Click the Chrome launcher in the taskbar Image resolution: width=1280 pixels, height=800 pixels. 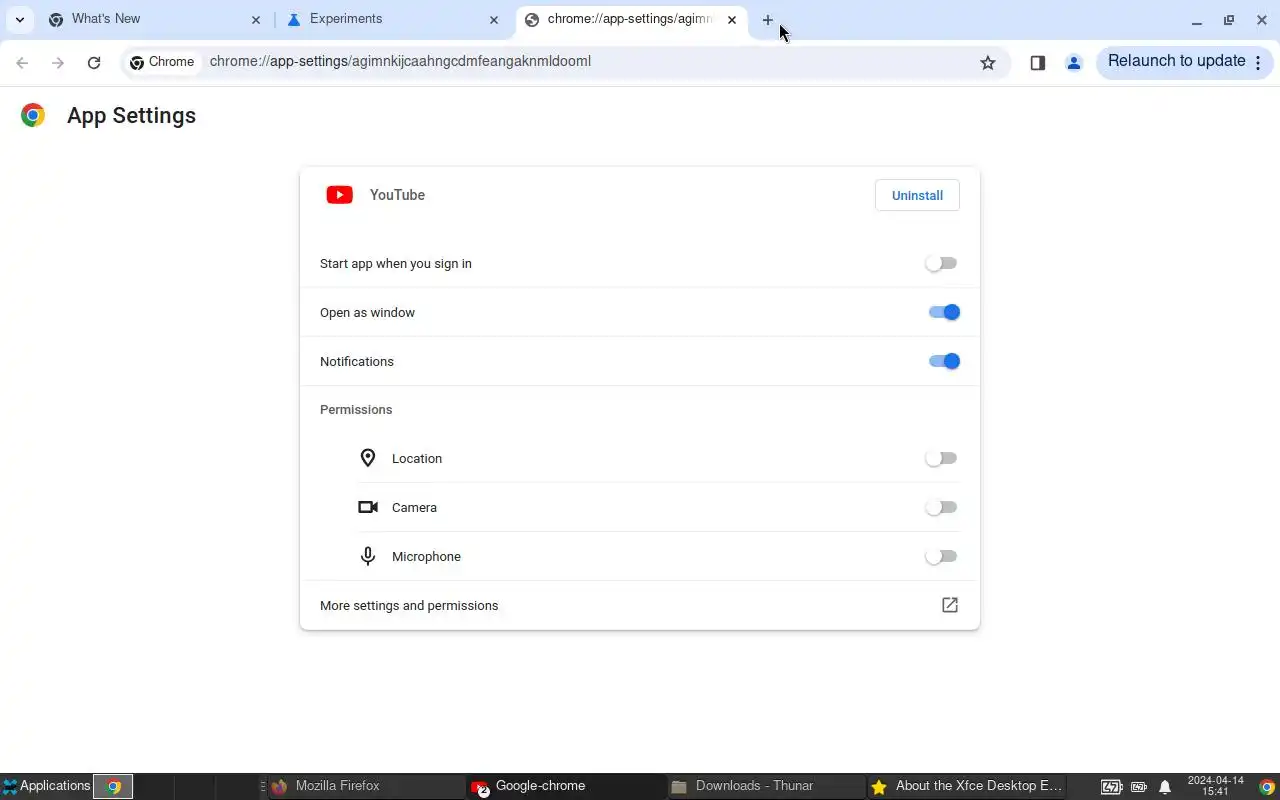[114, 787]
